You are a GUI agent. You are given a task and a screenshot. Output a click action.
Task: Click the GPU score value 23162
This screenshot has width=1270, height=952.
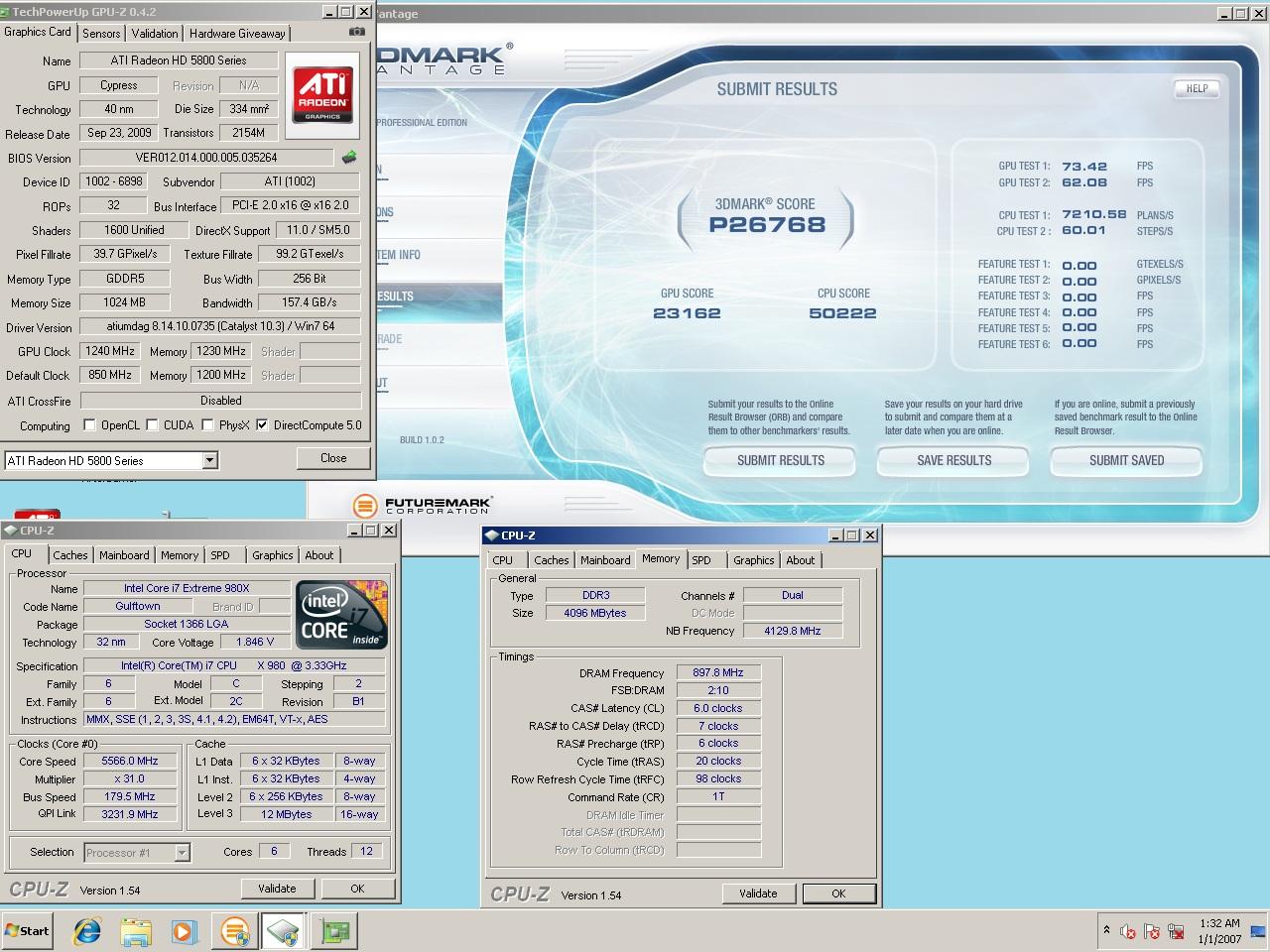(687, 313)
